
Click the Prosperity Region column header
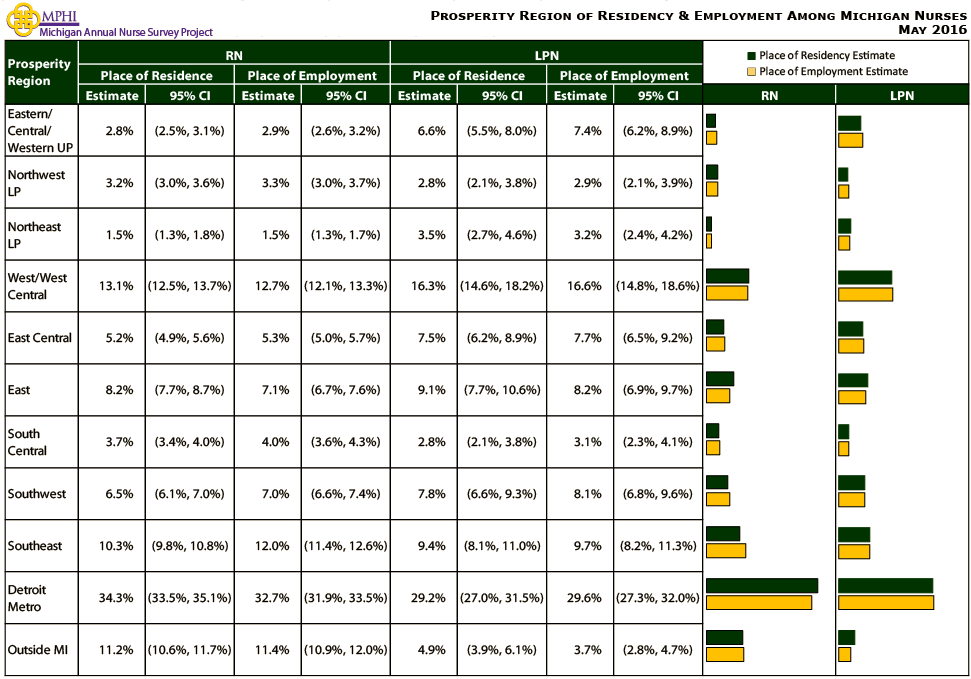tap(40, 72)
